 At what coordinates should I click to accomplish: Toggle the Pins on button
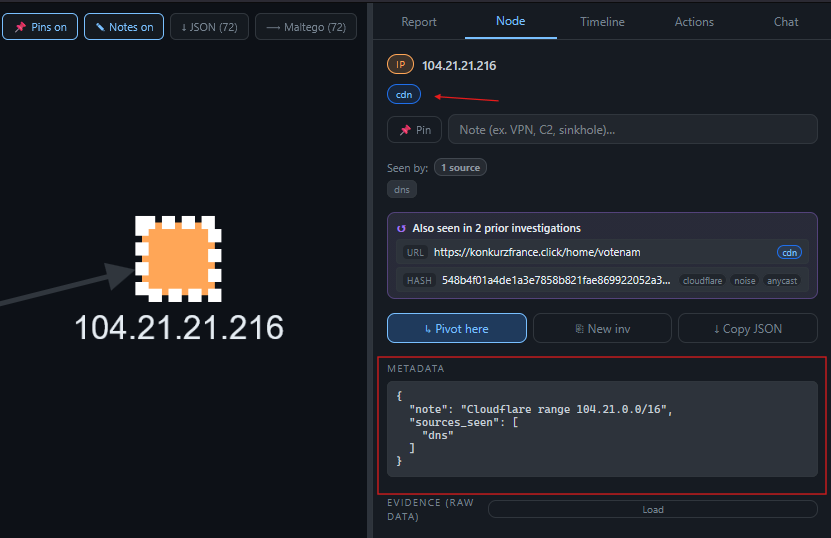40,27
